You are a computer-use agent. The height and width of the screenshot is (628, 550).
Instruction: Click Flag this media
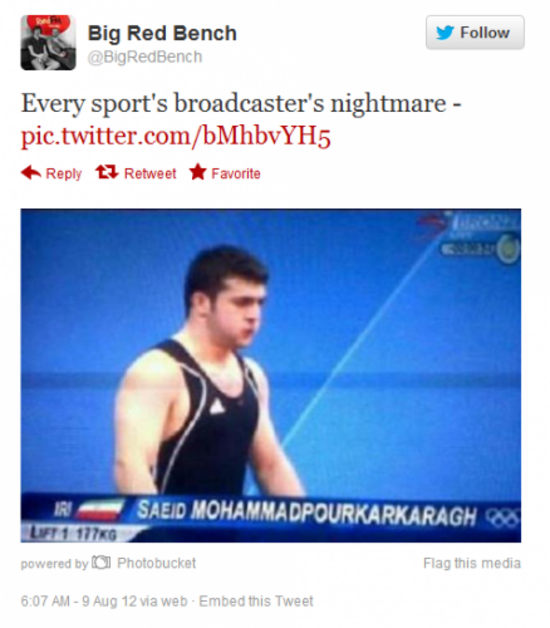[x=472, y=563]
